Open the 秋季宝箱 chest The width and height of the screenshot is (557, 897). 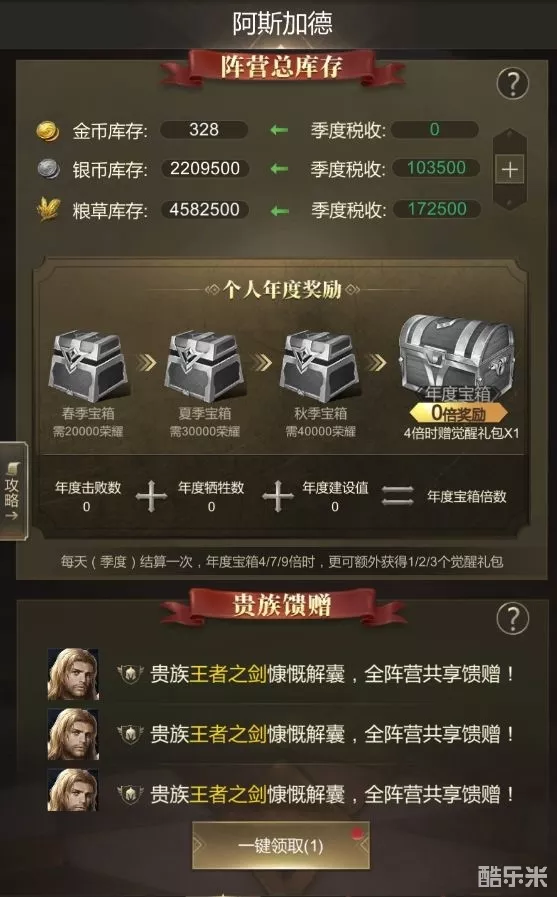pyautogui.click(x=320, y=366)
